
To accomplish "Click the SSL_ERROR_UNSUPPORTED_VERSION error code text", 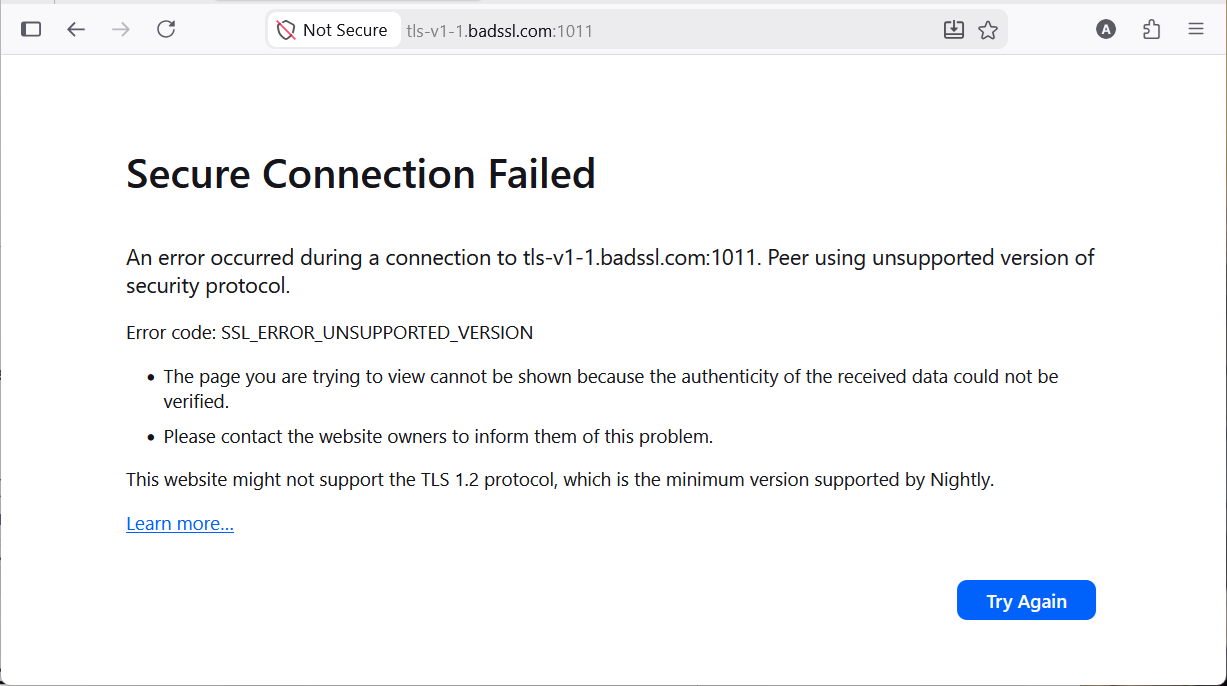I will coord(377,332).
